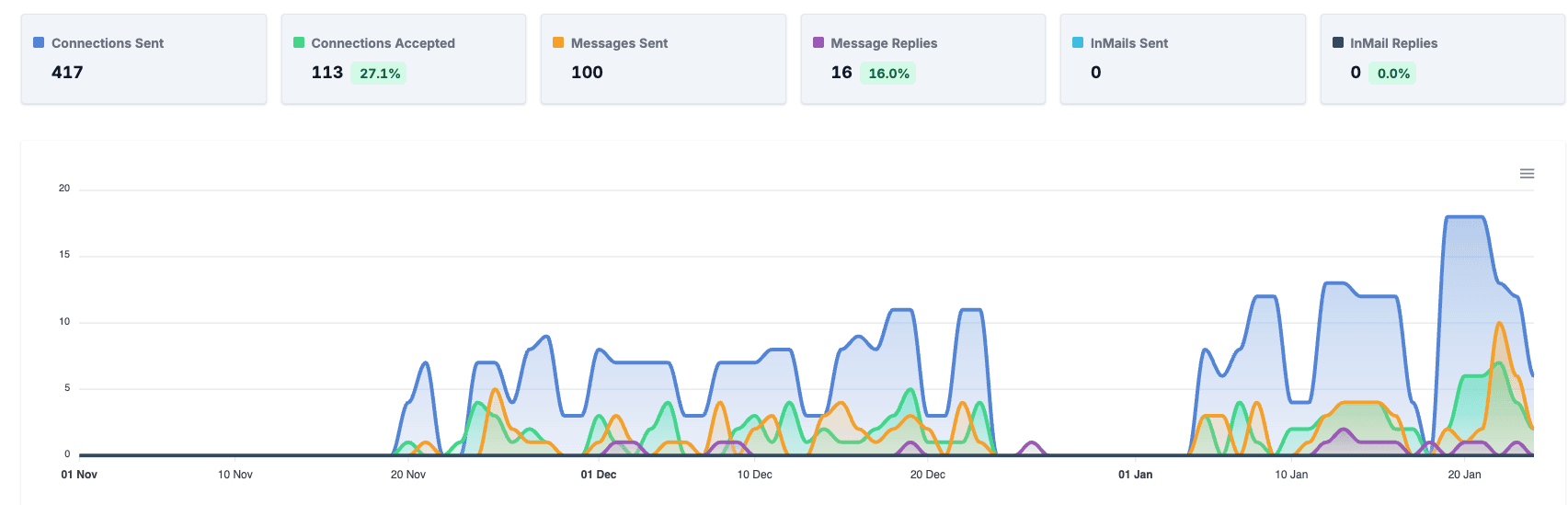Click the 01 Dec axis label

pyautogui.click(x=599, y=475)
